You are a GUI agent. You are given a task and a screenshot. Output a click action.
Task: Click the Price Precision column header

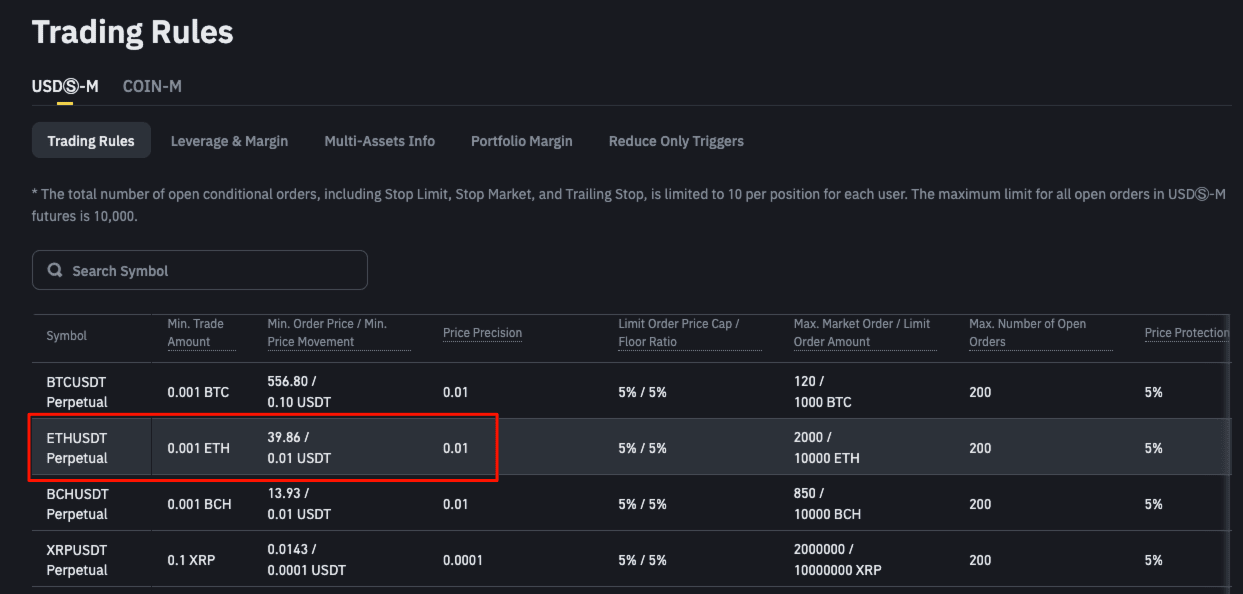(482, 333)
